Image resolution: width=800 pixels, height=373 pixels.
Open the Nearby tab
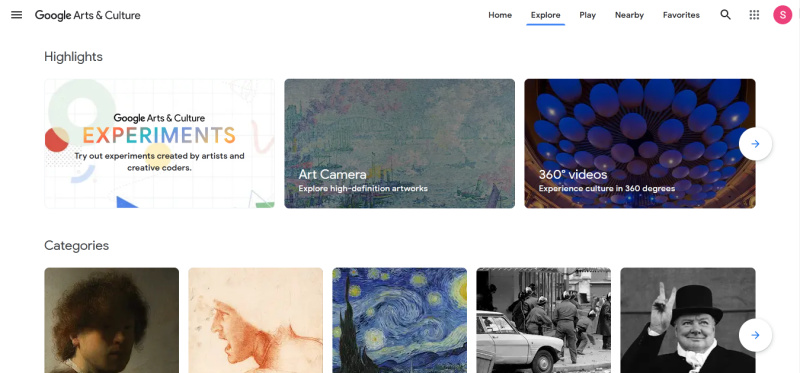[629, 15]
